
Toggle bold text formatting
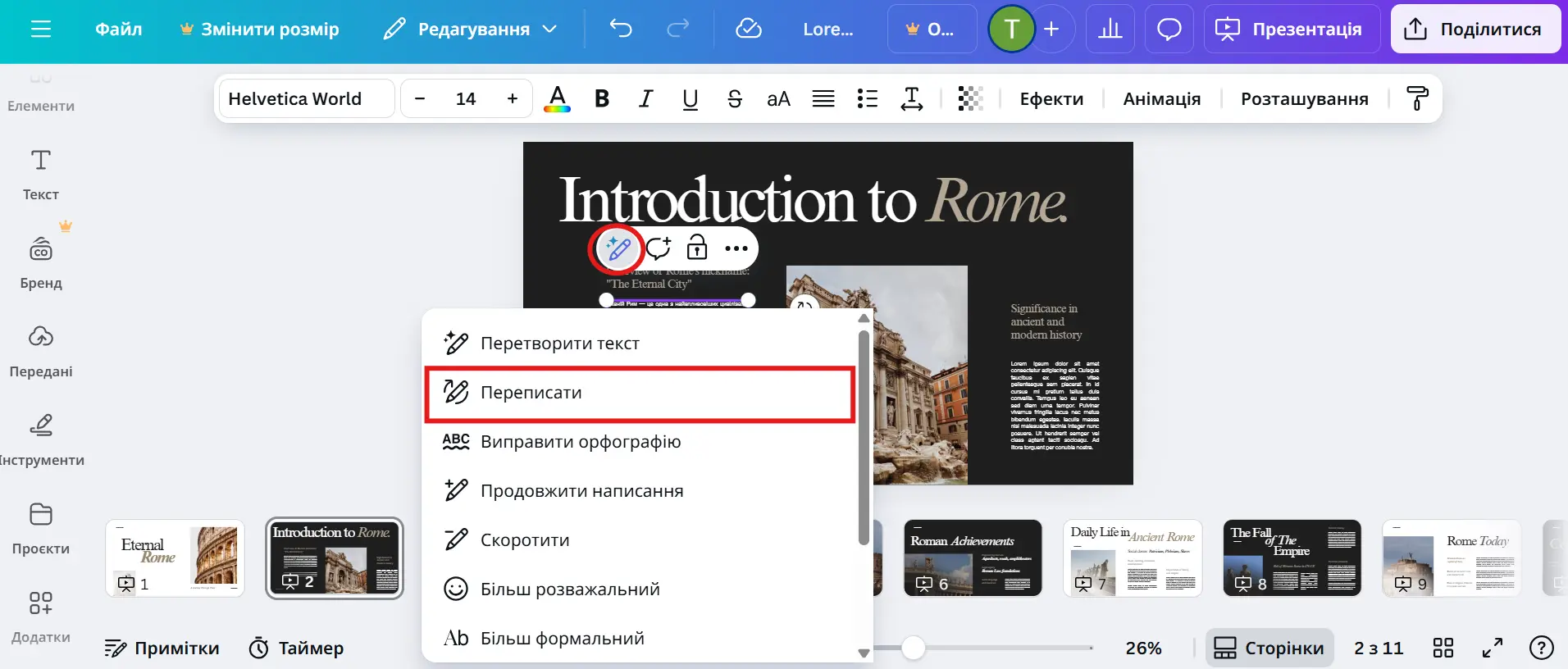[x=602, y=99]
